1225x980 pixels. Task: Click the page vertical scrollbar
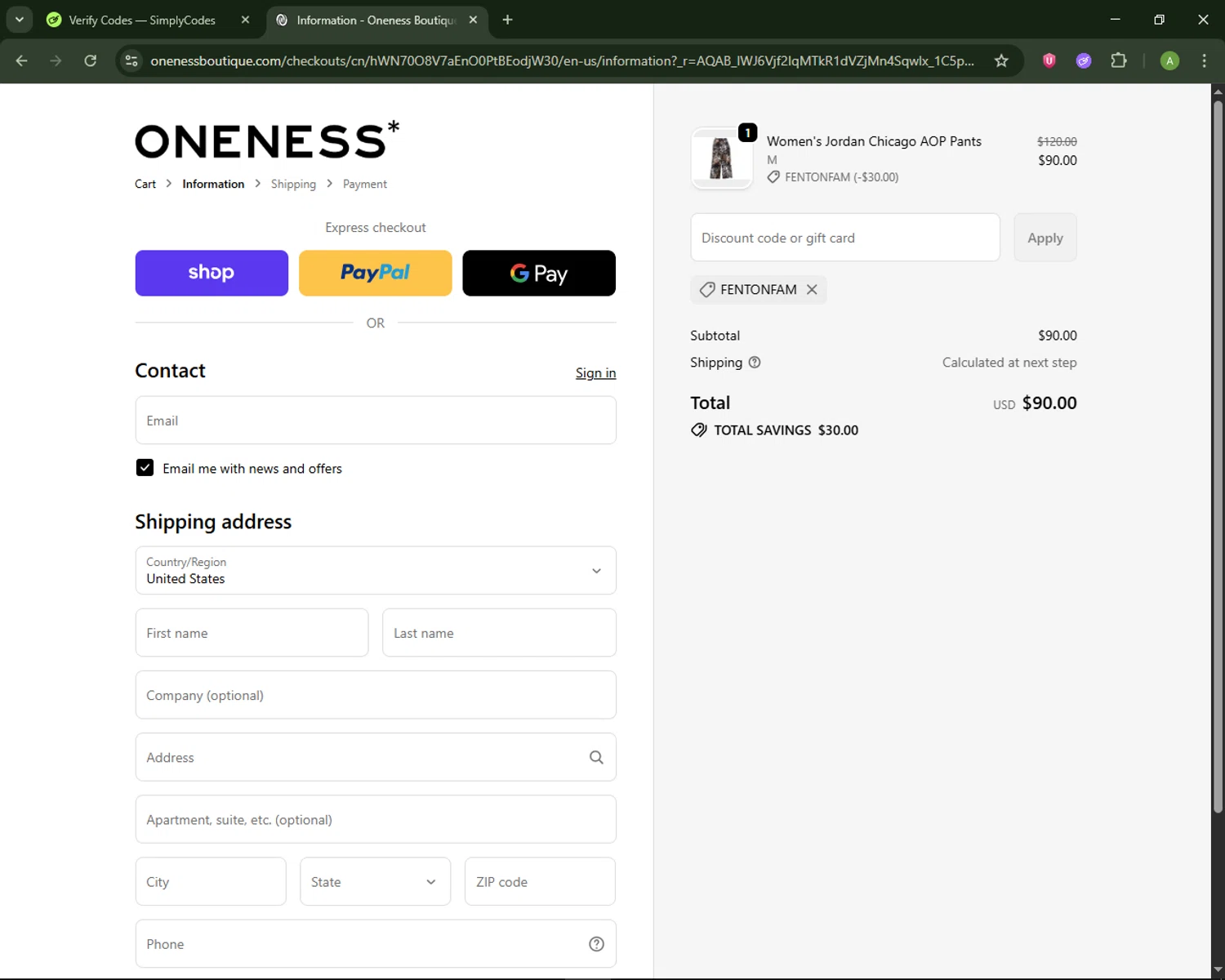(1218, 456)
